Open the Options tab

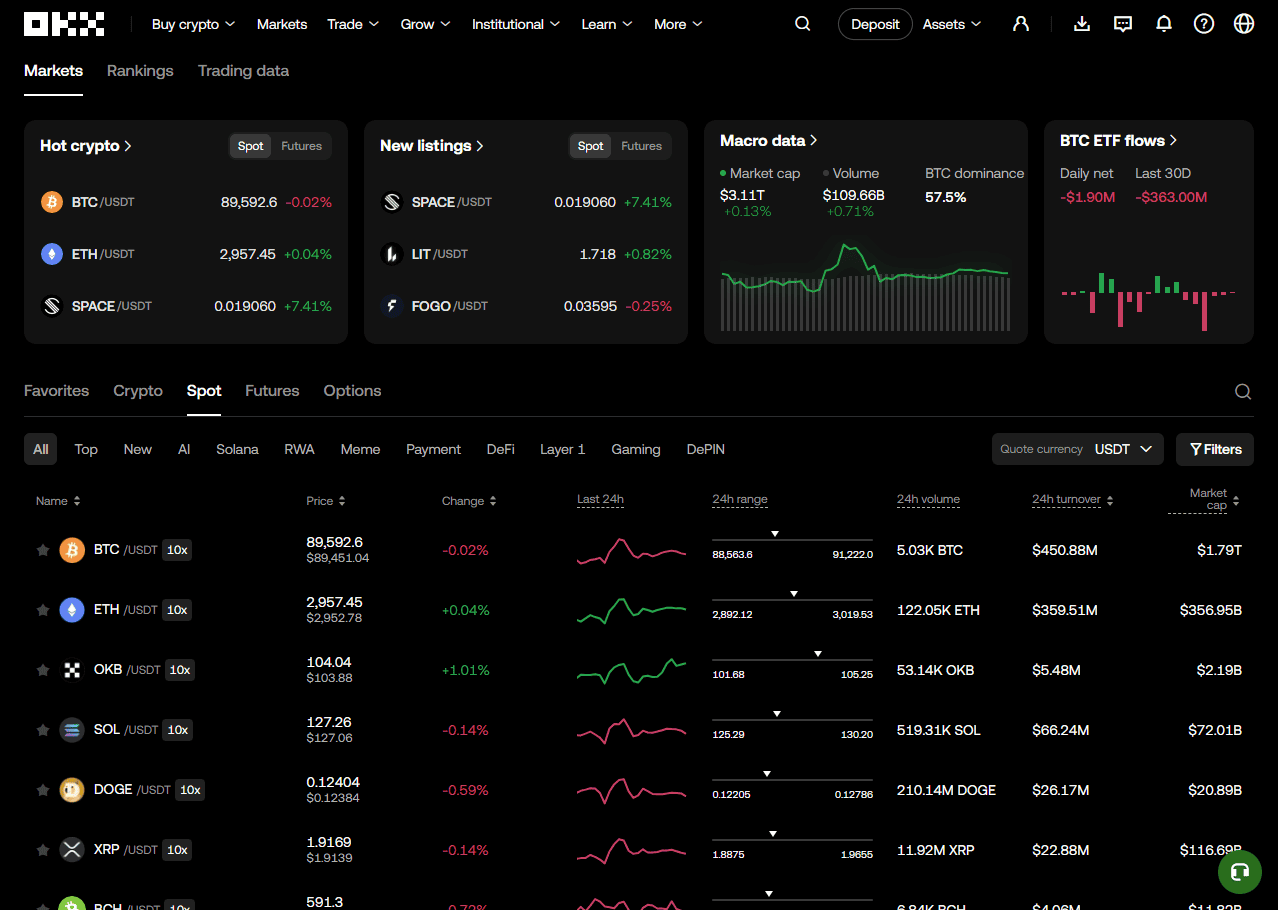pyautogui.click(x=352, y=391)
